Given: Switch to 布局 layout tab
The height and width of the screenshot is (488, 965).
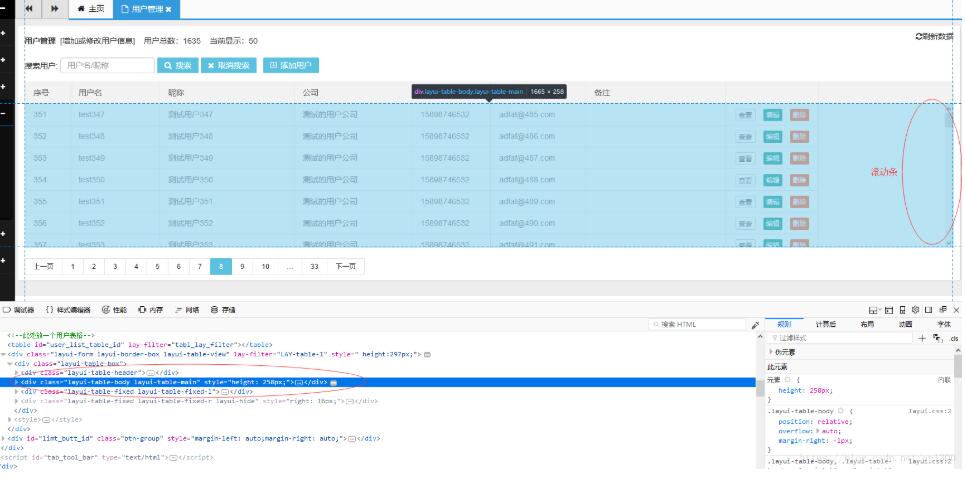Looking at the screenshot, I should tap(867, 324).
